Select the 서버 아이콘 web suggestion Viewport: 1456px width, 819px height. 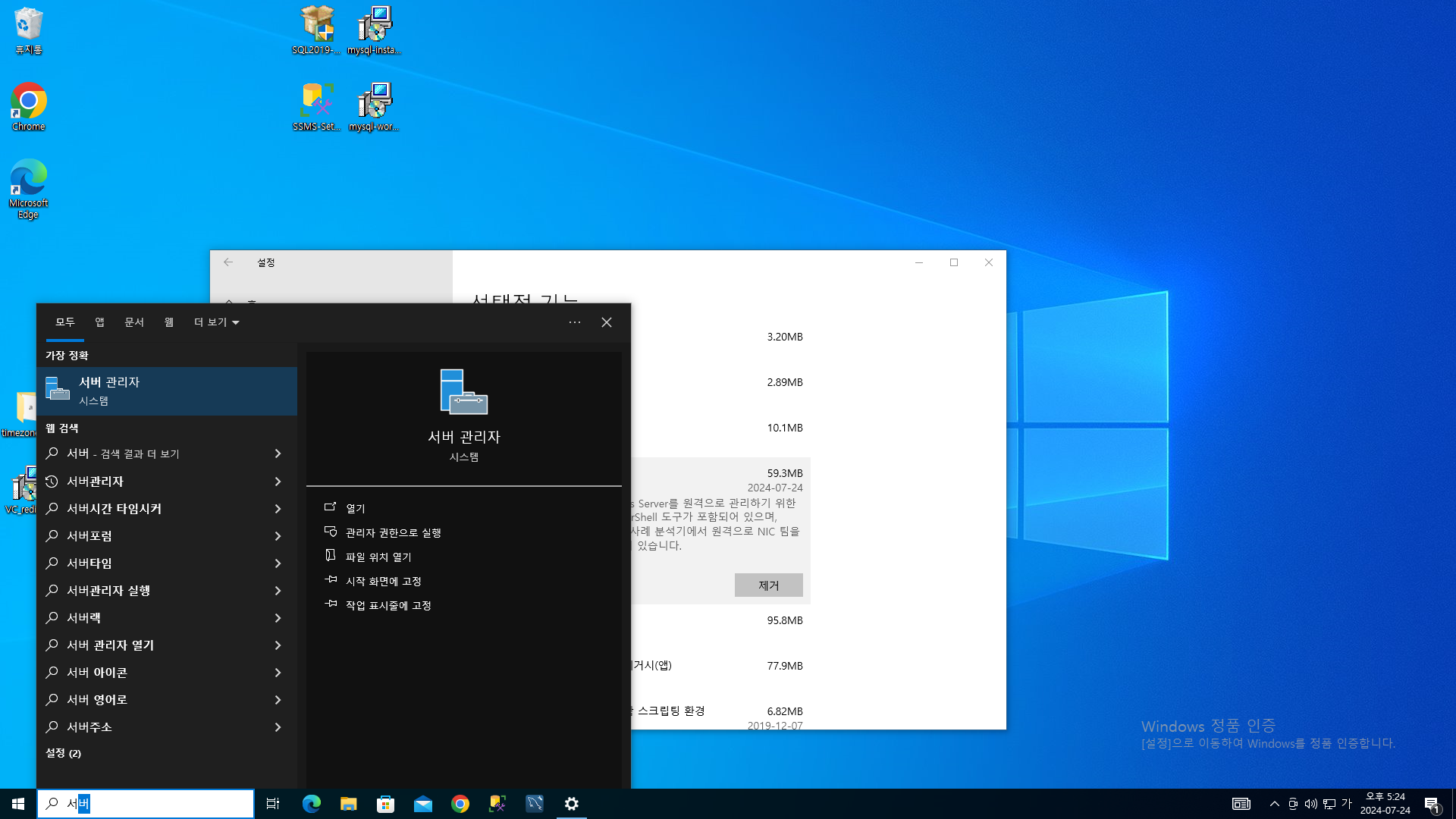coord(96,673)
